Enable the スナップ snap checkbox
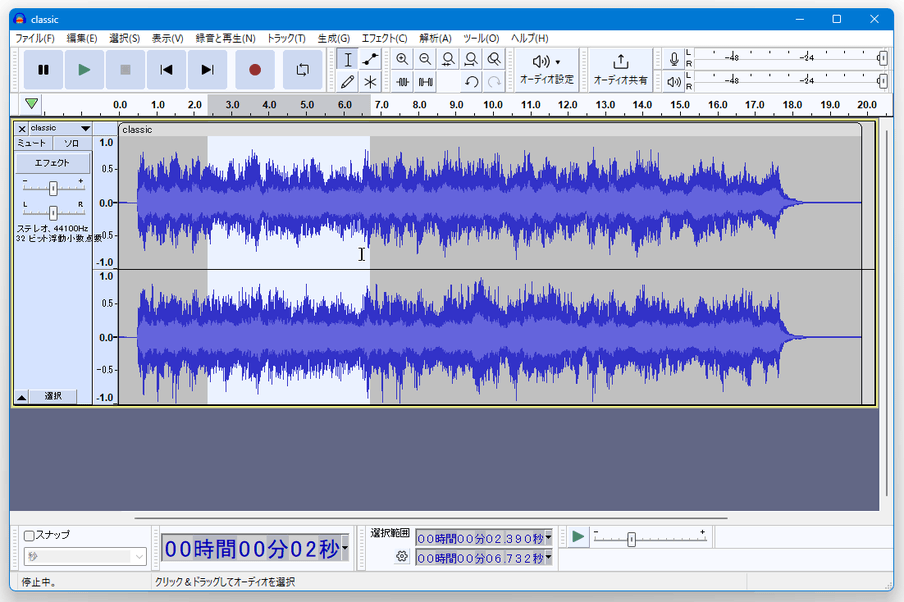The height and width of the screenshot is (602, 904). point(29,536)
